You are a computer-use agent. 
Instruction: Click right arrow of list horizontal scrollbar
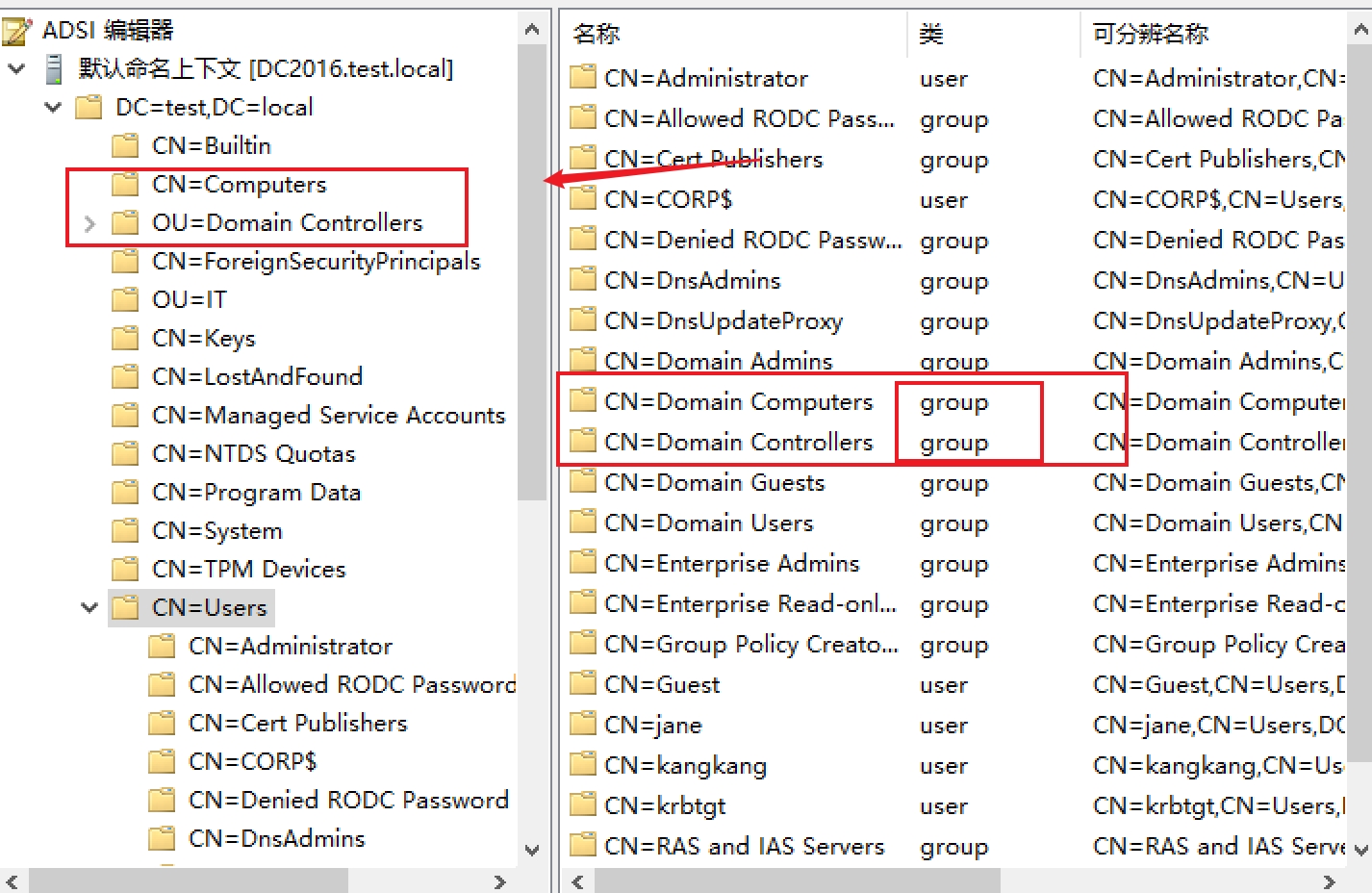coord(1329,881)
